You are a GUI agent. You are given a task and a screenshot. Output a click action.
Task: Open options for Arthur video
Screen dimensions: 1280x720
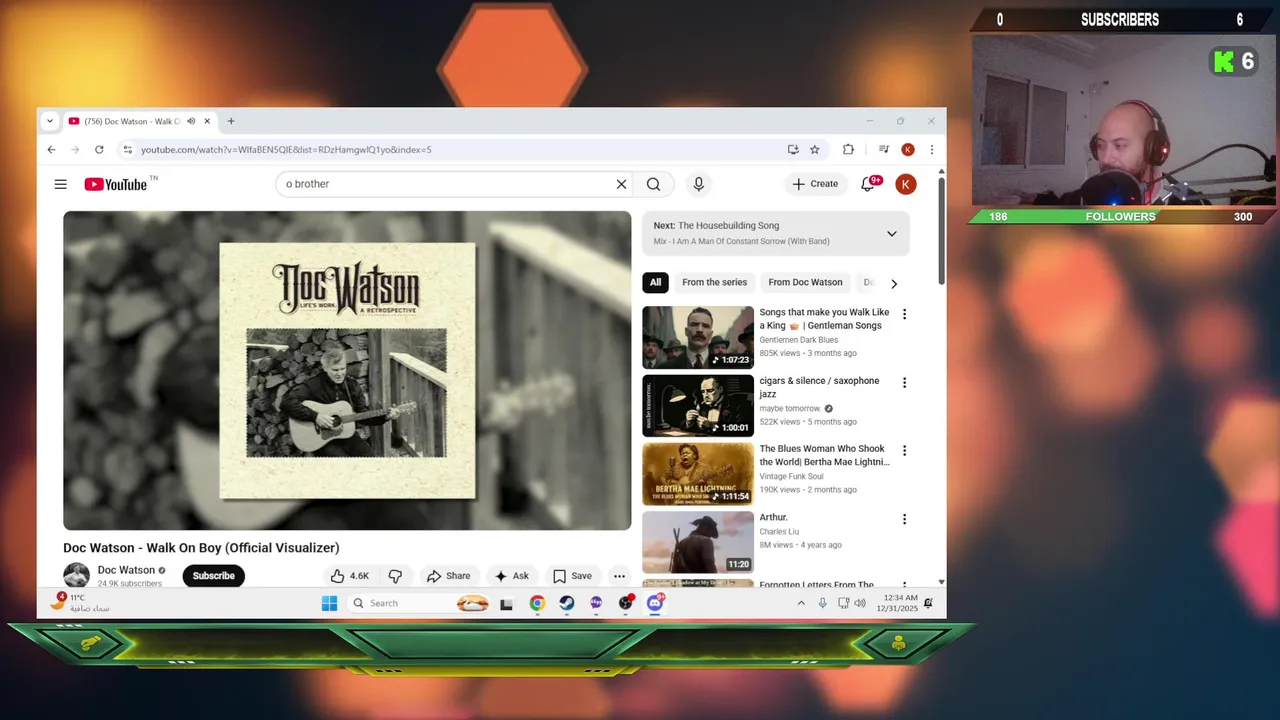(x=904, y=520)
